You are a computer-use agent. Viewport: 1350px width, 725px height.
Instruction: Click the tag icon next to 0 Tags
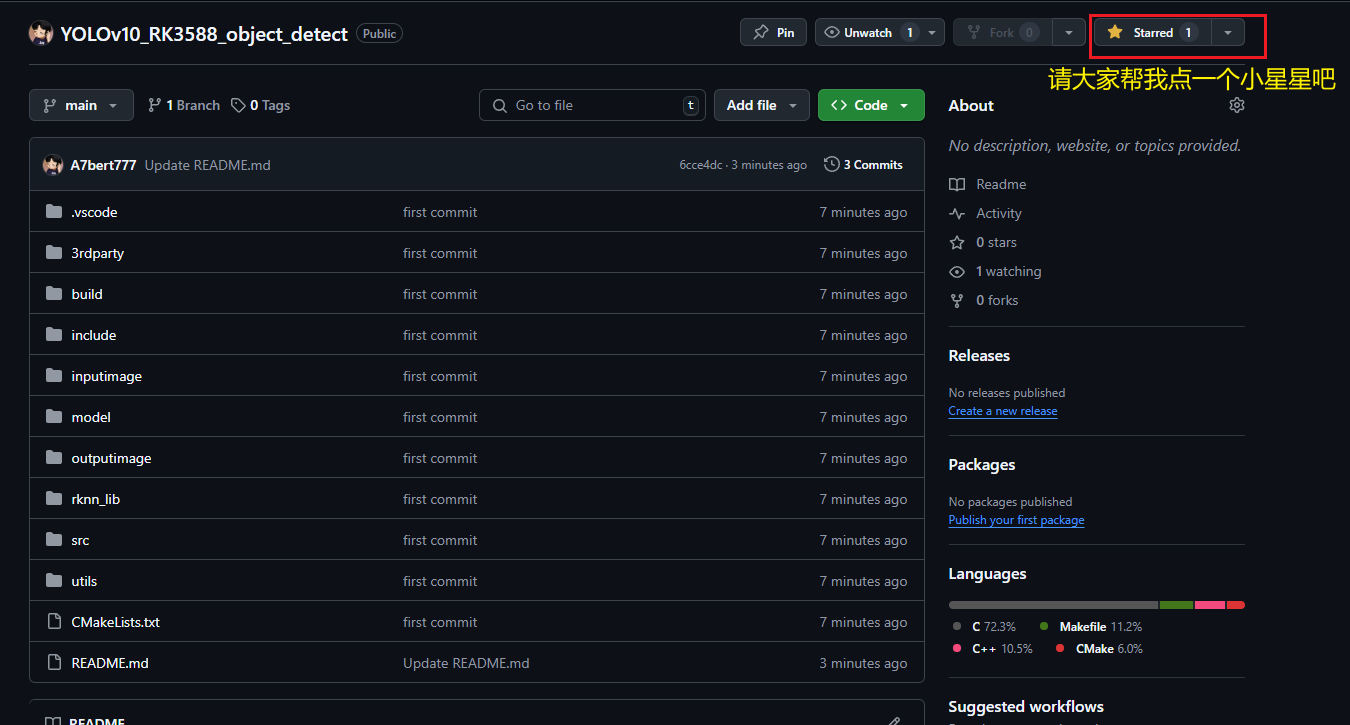(238, 105)
